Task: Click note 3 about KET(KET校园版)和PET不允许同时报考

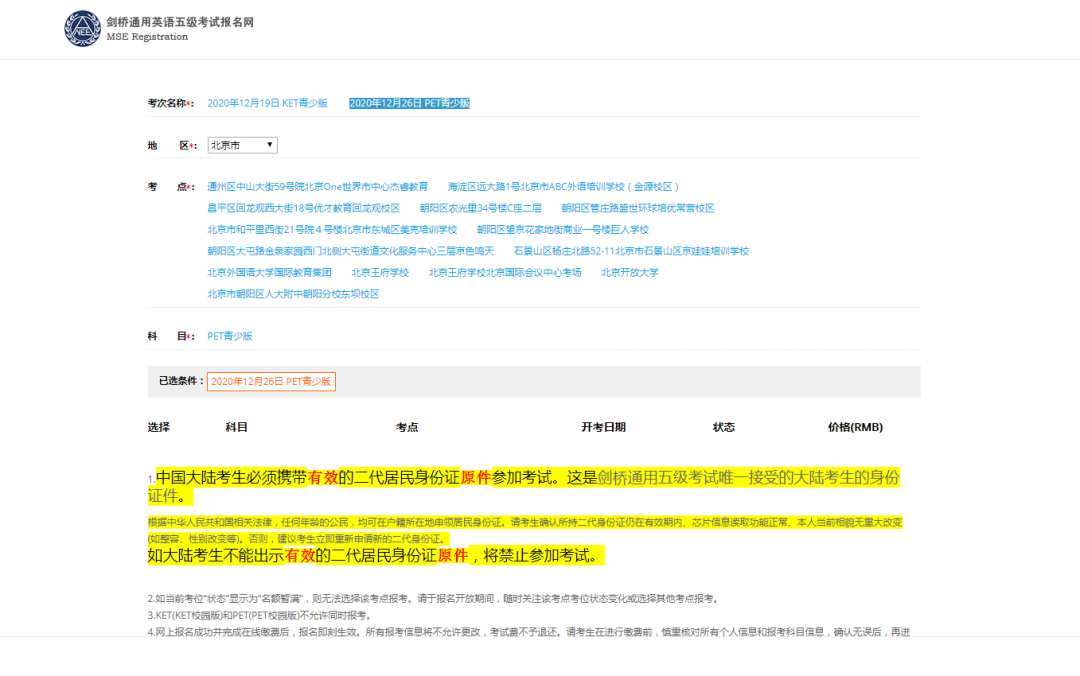Action: pos(260,615)
